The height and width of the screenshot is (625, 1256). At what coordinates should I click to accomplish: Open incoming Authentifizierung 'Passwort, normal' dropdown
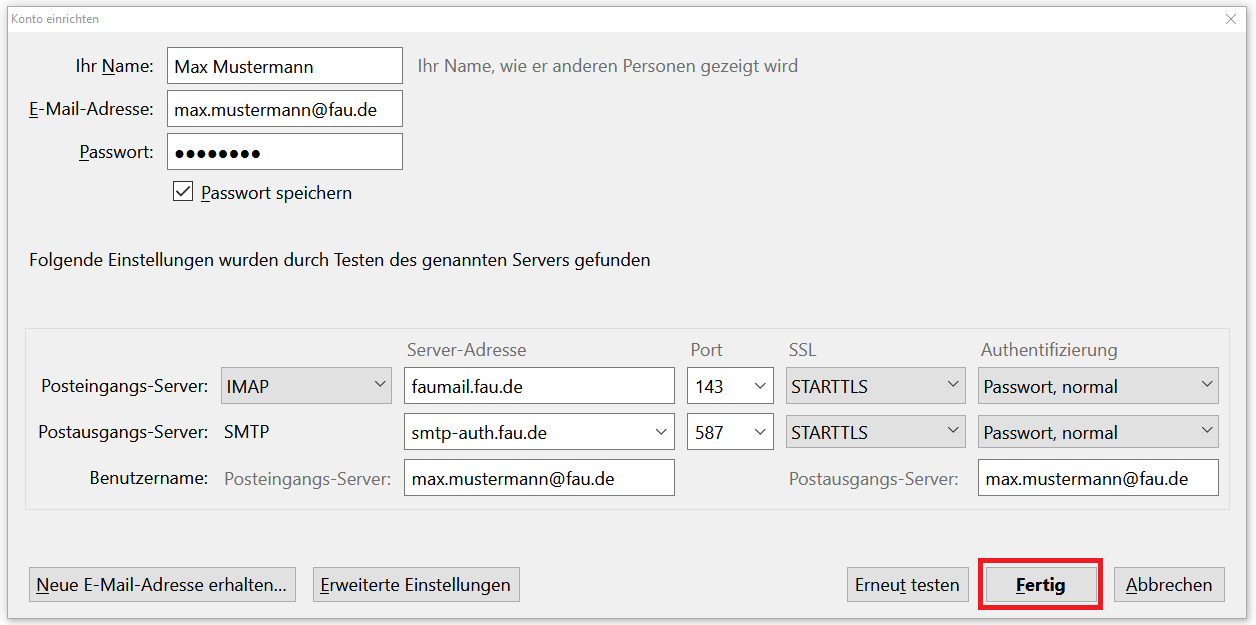pyautogui.click(x=1098, y=386)
